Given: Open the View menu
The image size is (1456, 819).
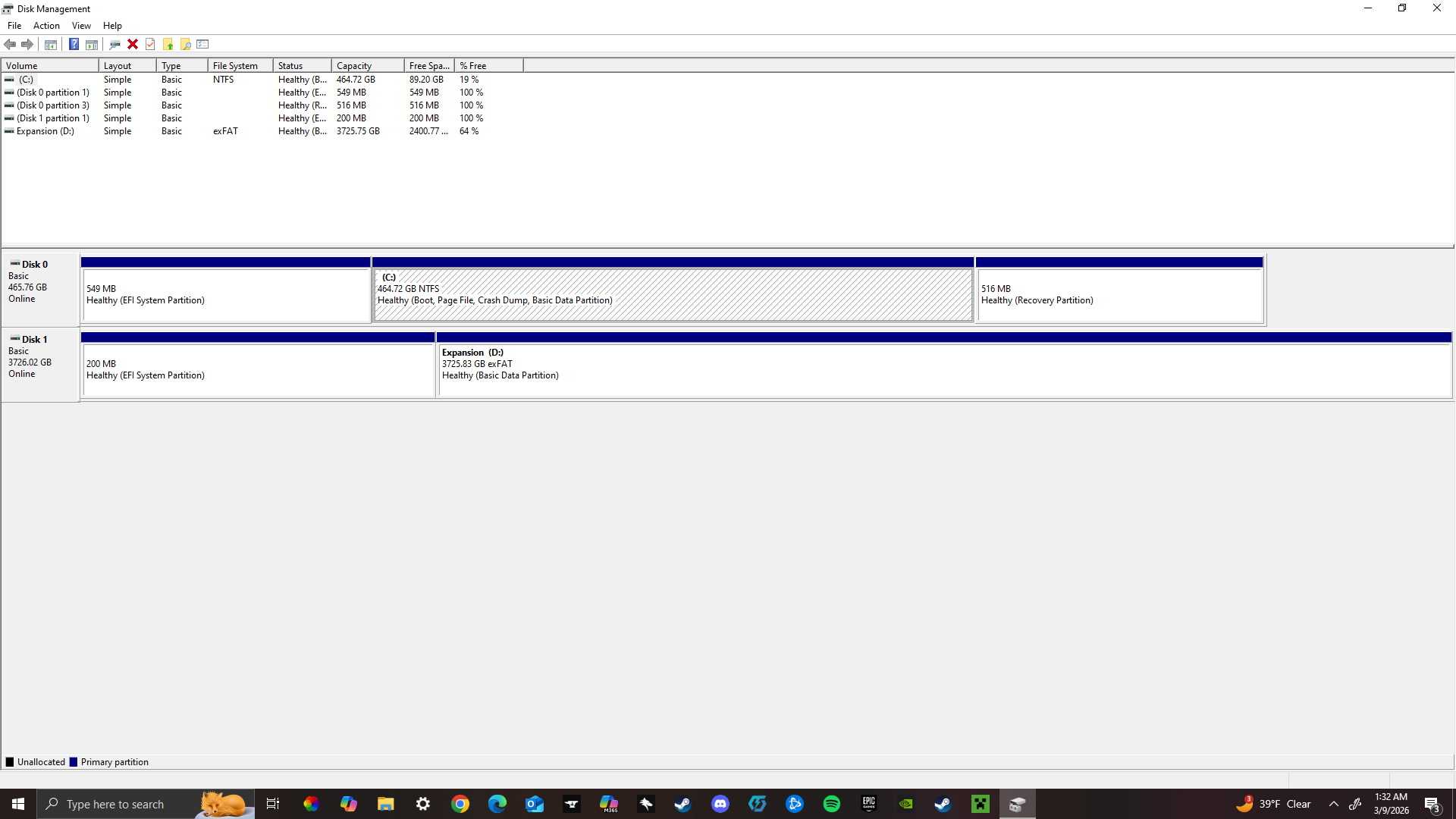Looking at the screenshot, I should coord(81,26).
